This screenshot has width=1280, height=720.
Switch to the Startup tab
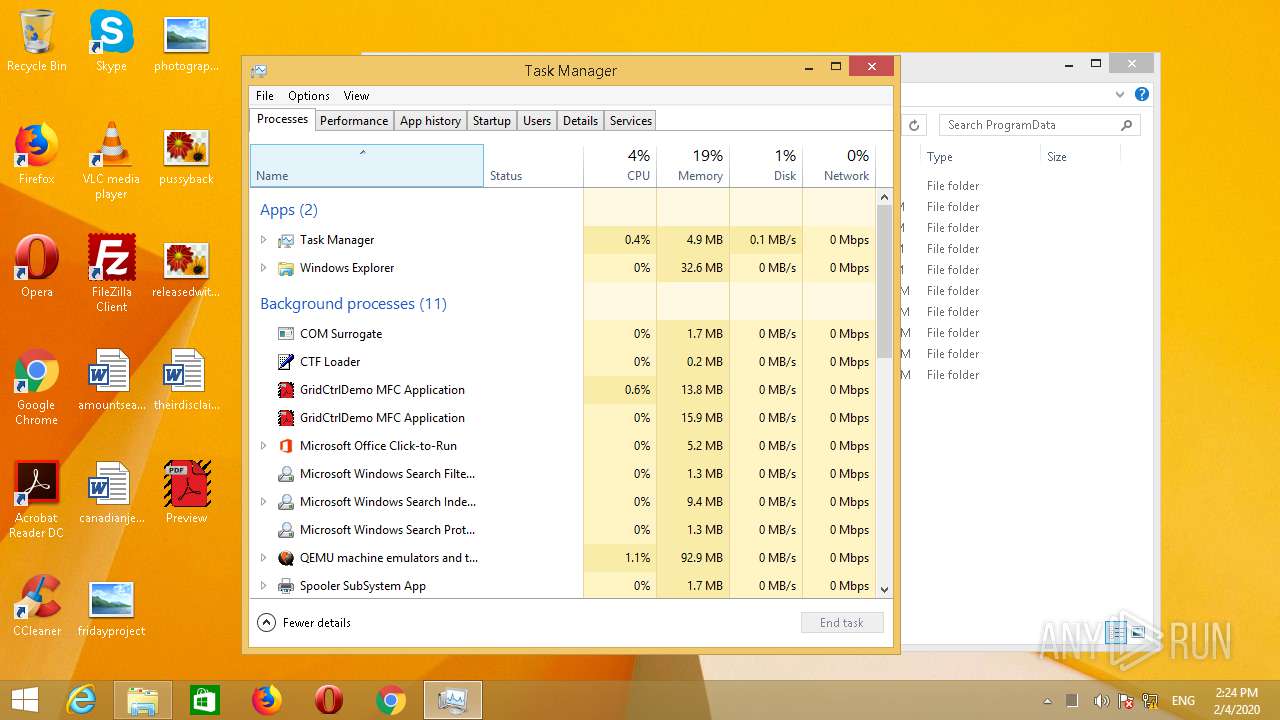click(492, 121)
